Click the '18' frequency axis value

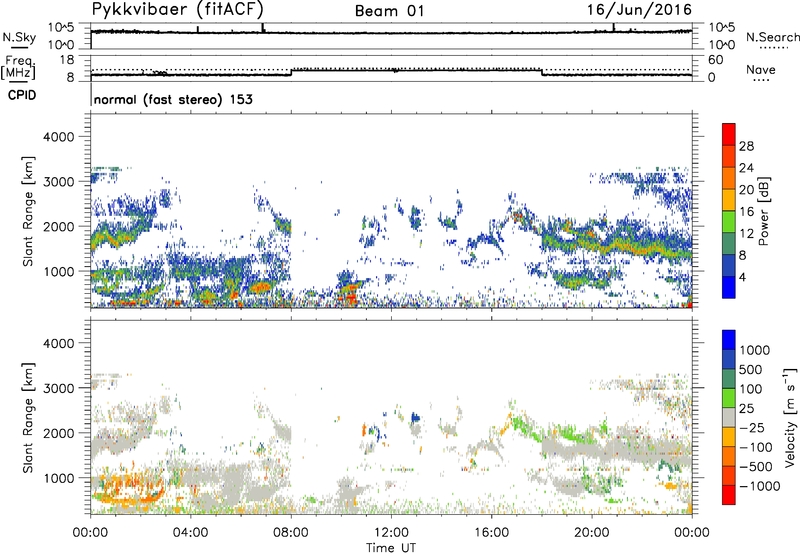67,60
